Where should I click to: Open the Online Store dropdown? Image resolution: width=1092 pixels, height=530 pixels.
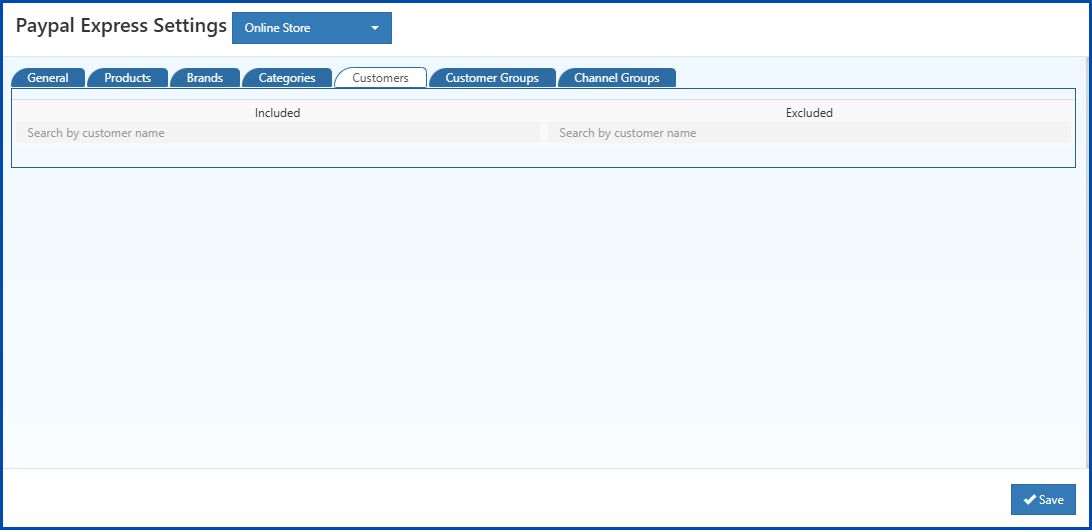click(x=311, y=28)
